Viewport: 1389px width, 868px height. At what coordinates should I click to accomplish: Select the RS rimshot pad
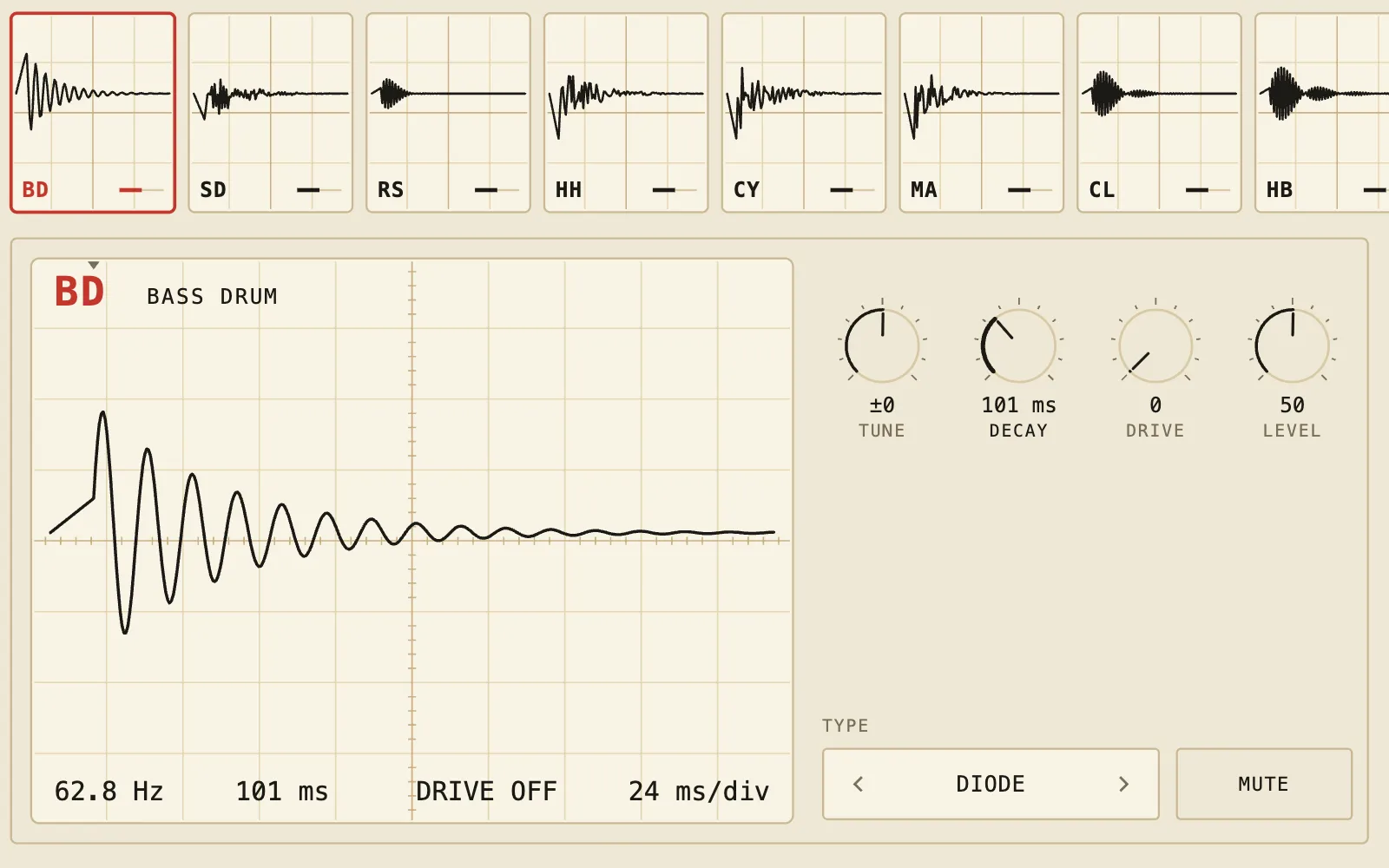click(x=448, y=113)
